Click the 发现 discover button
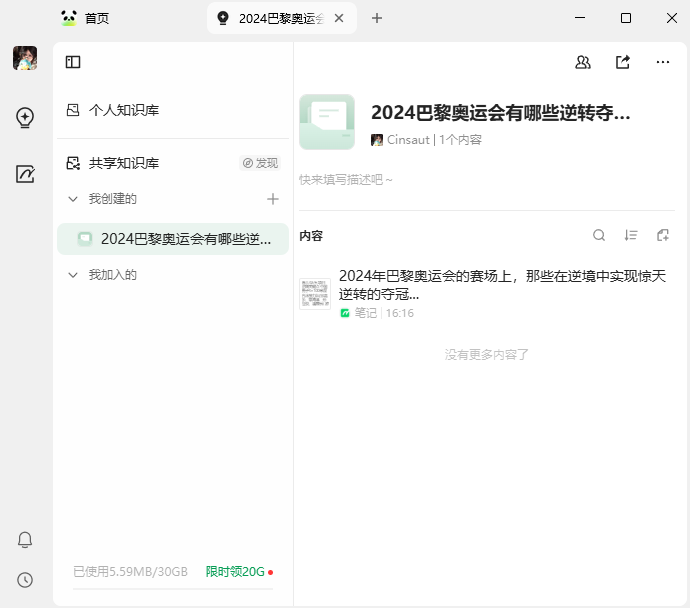 point(260,163)
